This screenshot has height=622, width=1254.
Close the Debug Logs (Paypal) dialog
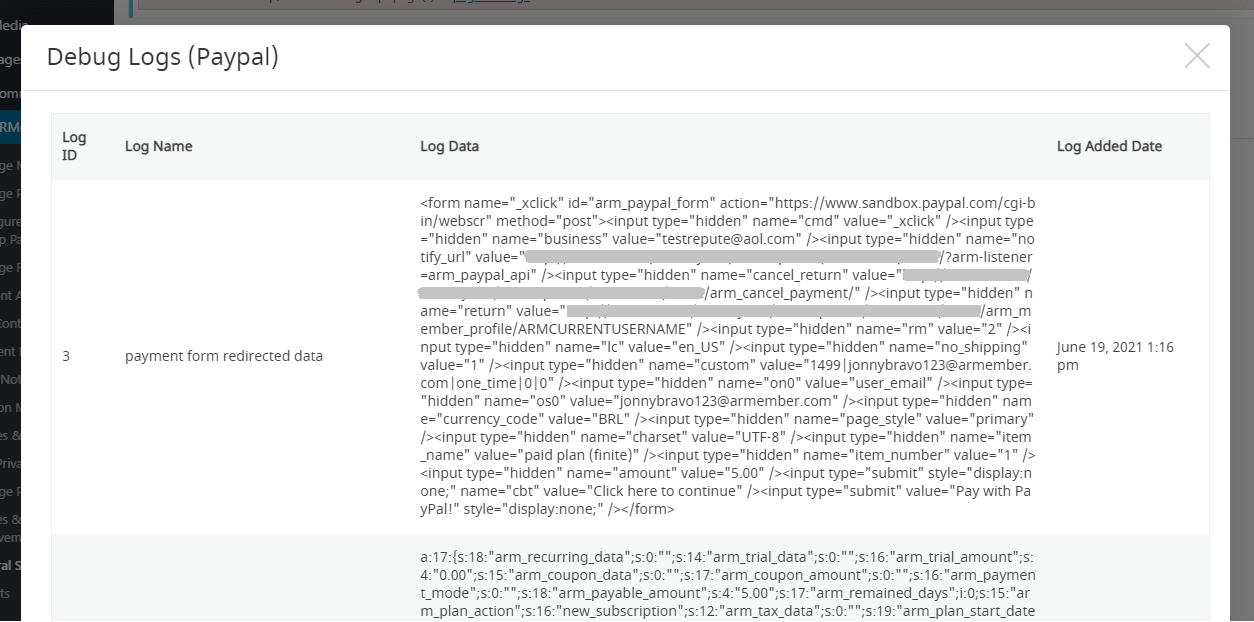coord(1197,56)
